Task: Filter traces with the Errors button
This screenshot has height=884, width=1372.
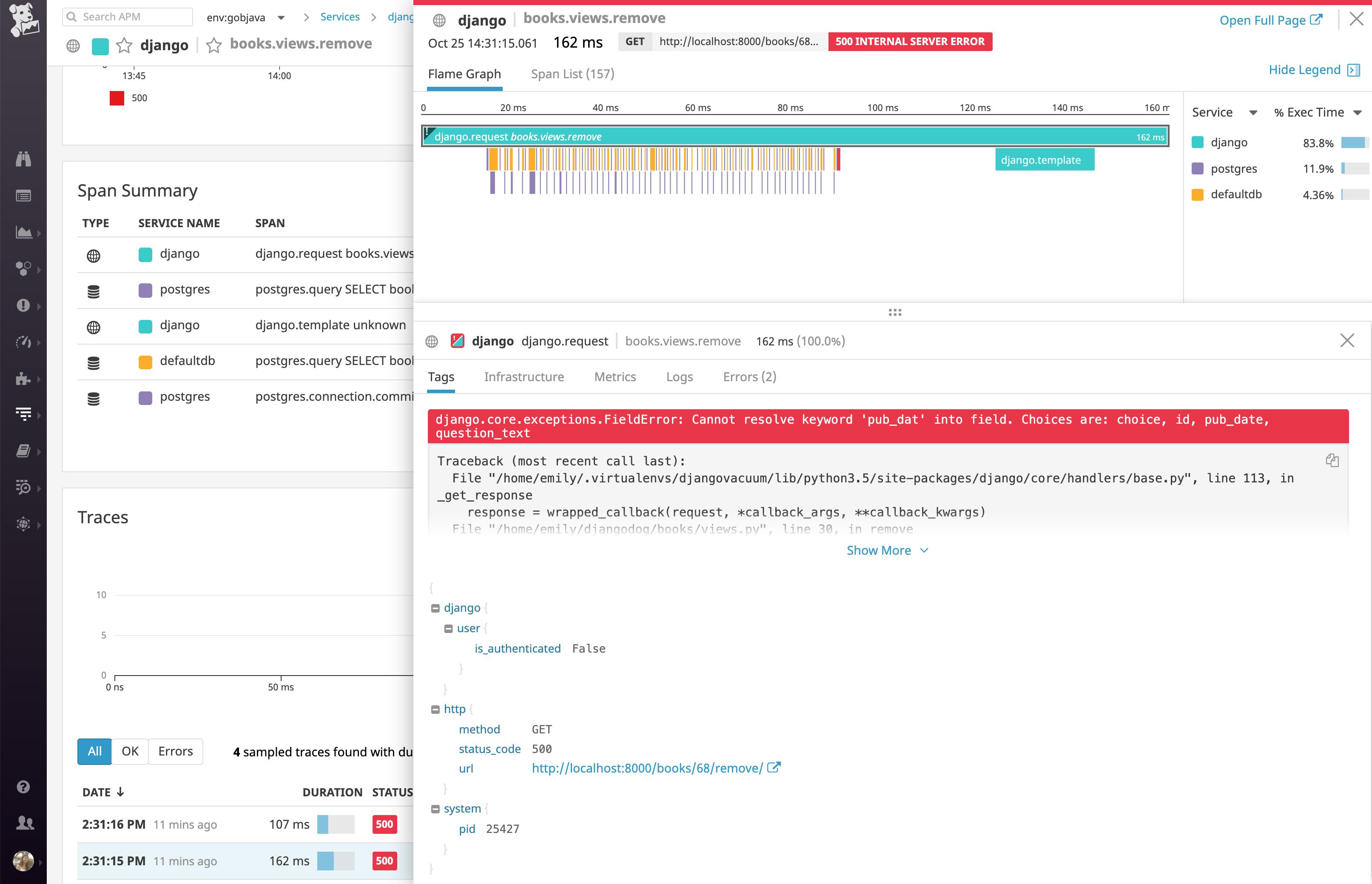Action: tap(175, 751)
